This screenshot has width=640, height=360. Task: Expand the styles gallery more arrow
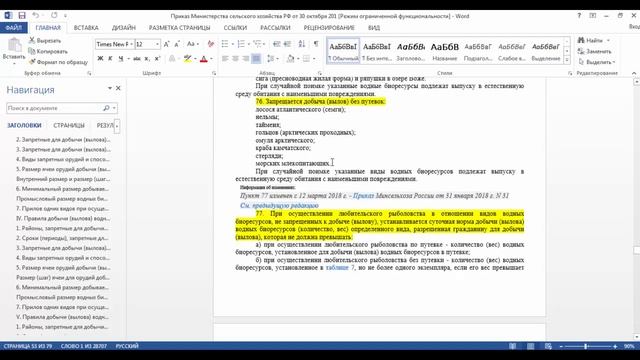pyautogui.click(x=567, y=60)
